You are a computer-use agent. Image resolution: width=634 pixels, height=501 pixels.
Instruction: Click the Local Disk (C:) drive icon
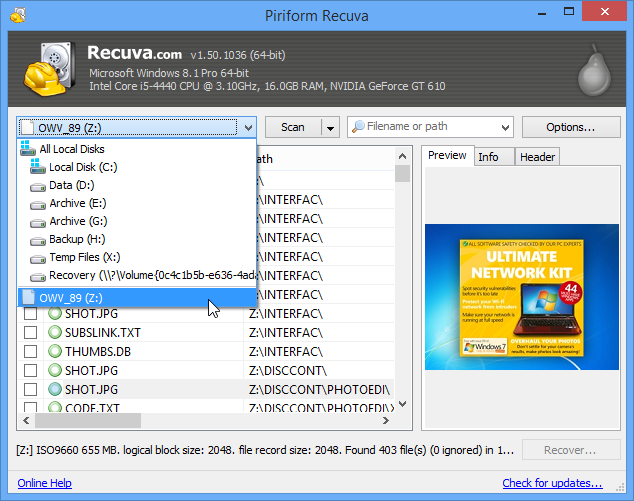click(38, 167)
